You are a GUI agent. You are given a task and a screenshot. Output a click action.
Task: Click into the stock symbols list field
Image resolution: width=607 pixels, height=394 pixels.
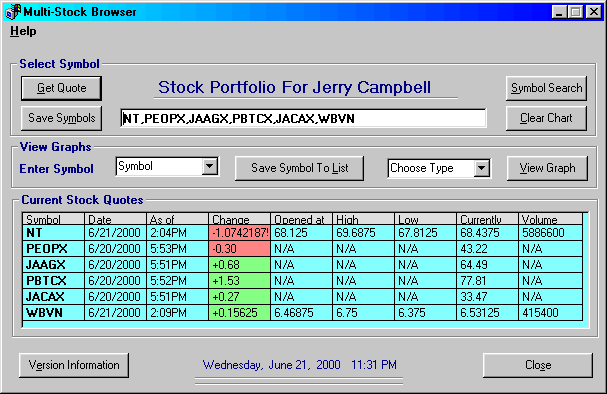tap(303, 118)
